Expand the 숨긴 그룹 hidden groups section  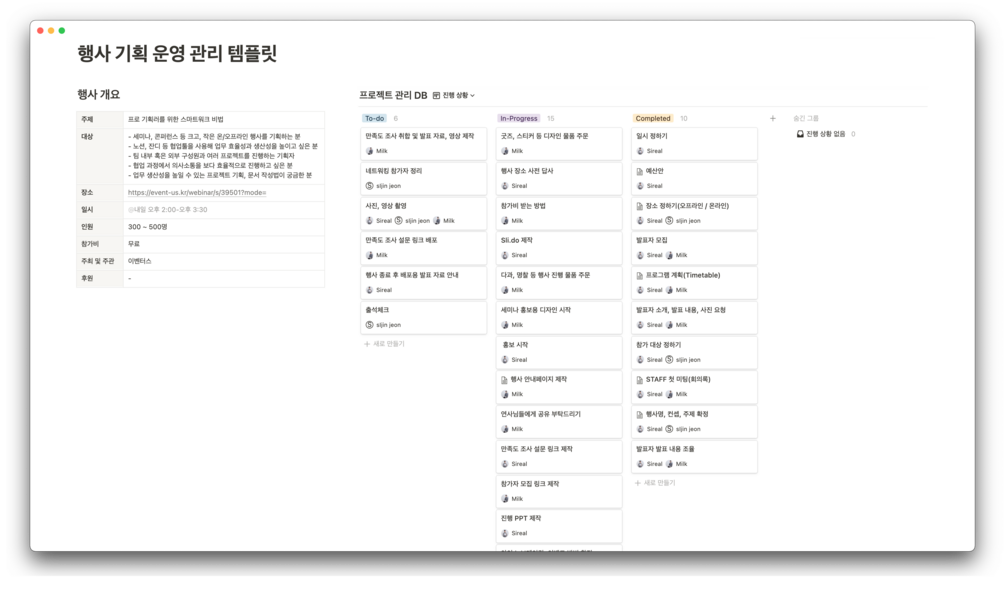point(806,119)
